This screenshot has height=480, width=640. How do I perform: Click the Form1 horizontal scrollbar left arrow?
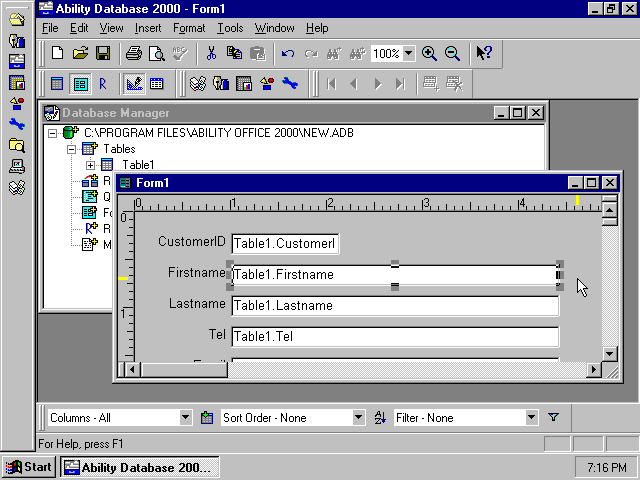click(132, 369)
